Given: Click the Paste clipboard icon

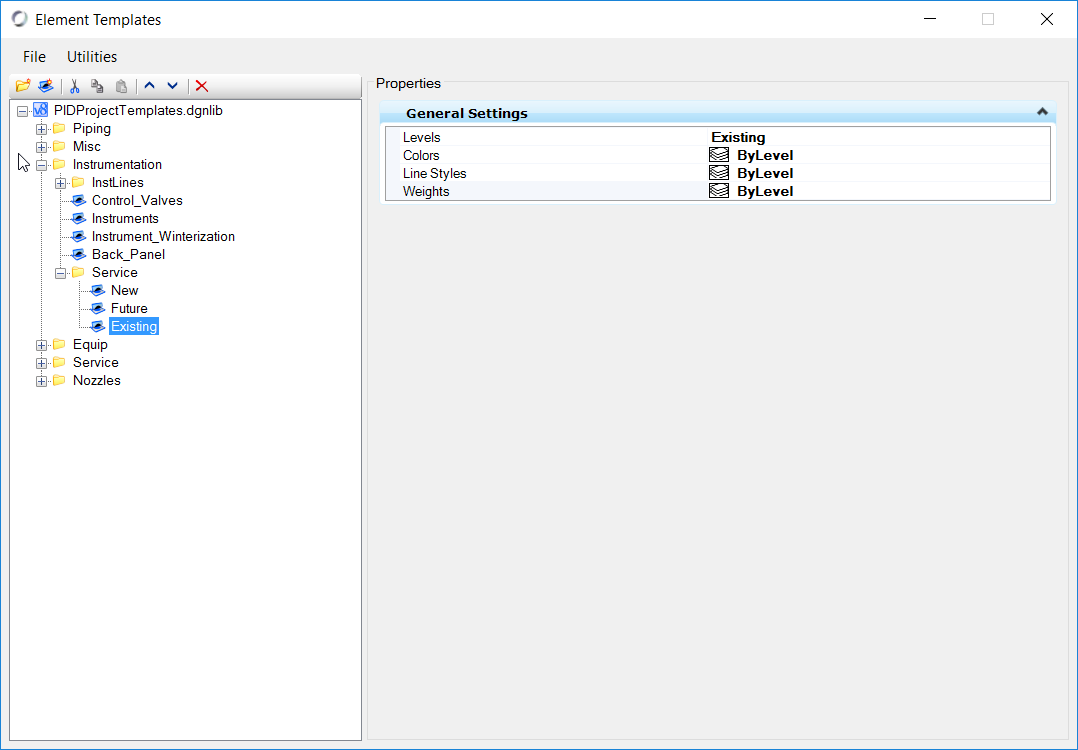Looking at the screenshot, I should [121, 86].
